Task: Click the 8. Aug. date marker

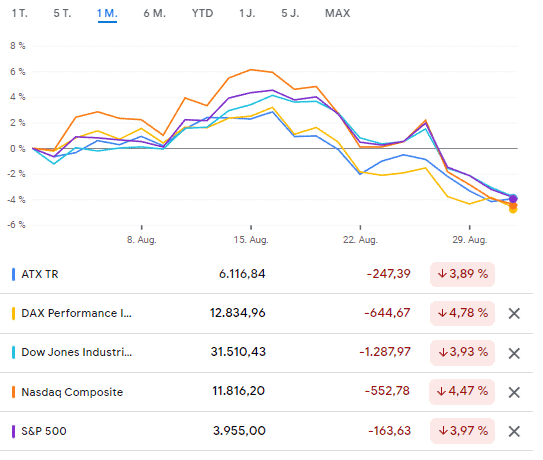Action: pos(142,240)
